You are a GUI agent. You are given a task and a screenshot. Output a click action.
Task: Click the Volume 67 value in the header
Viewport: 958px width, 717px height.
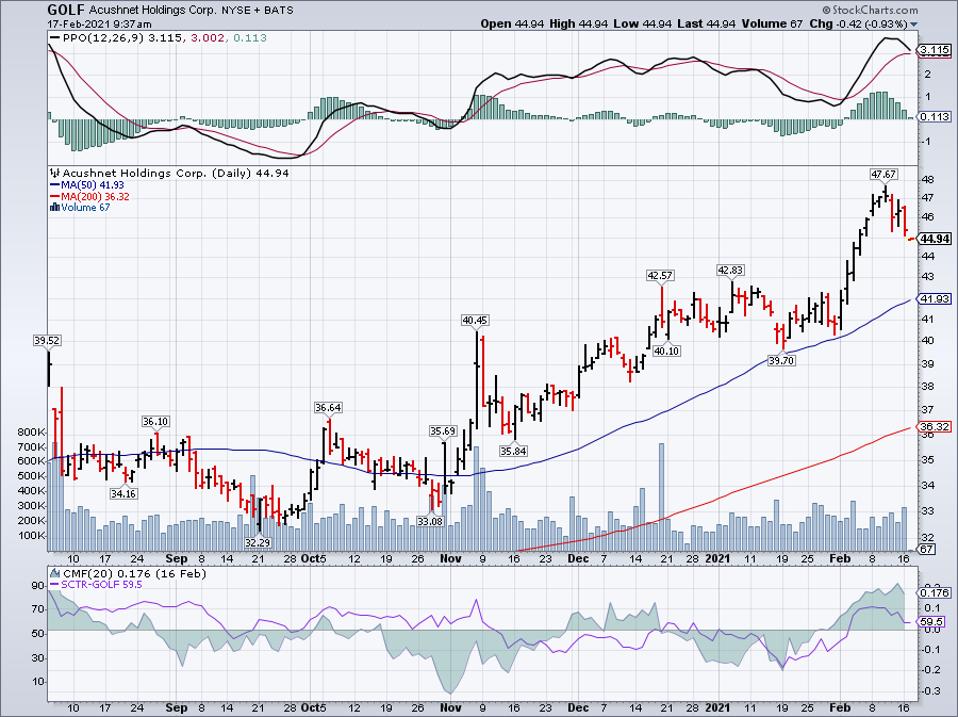tap(772, 24)
